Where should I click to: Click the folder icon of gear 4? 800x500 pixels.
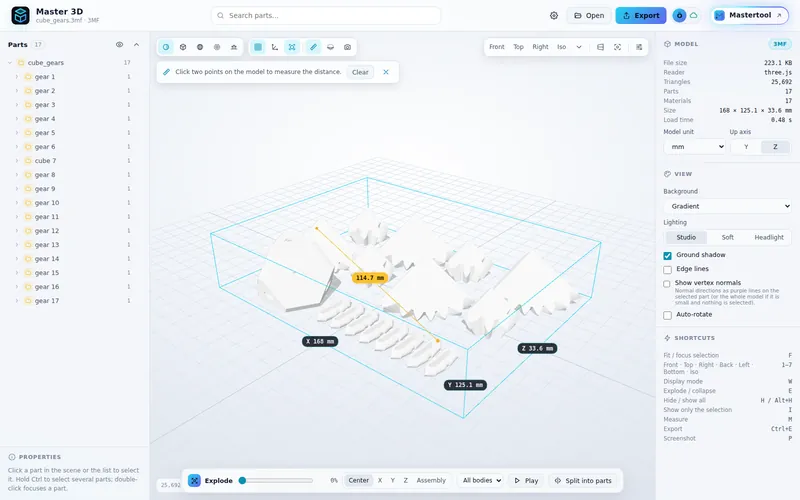pyautogui.click(x=29, y=119)
